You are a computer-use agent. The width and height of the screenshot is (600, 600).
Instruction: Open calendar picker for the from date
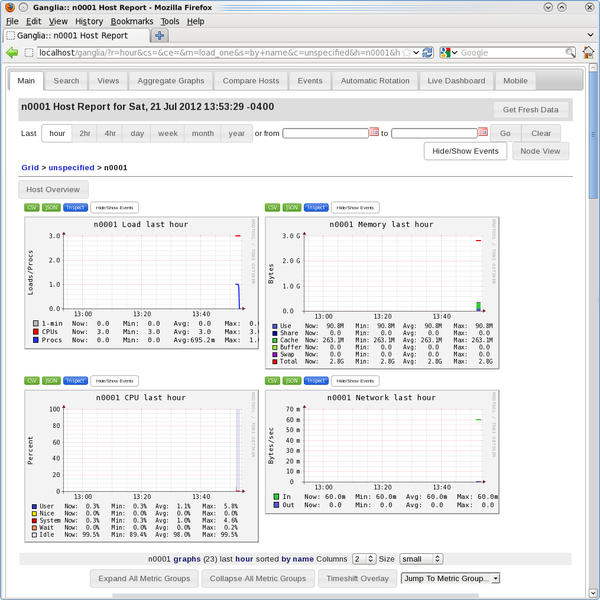click(374, 132)
